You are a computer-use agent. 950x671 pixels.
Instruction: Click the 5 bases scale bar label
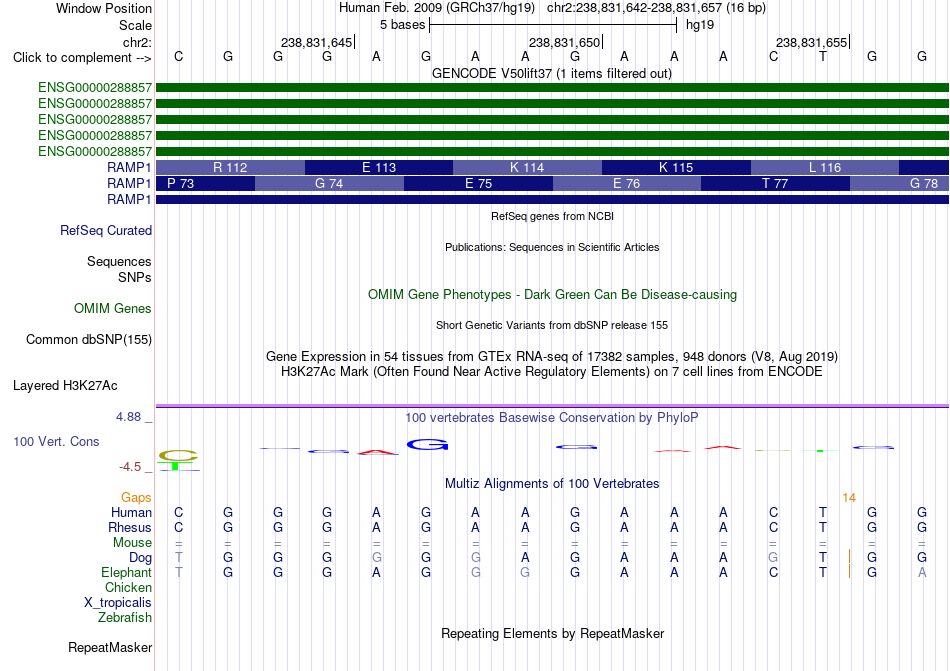click(402, 25)
